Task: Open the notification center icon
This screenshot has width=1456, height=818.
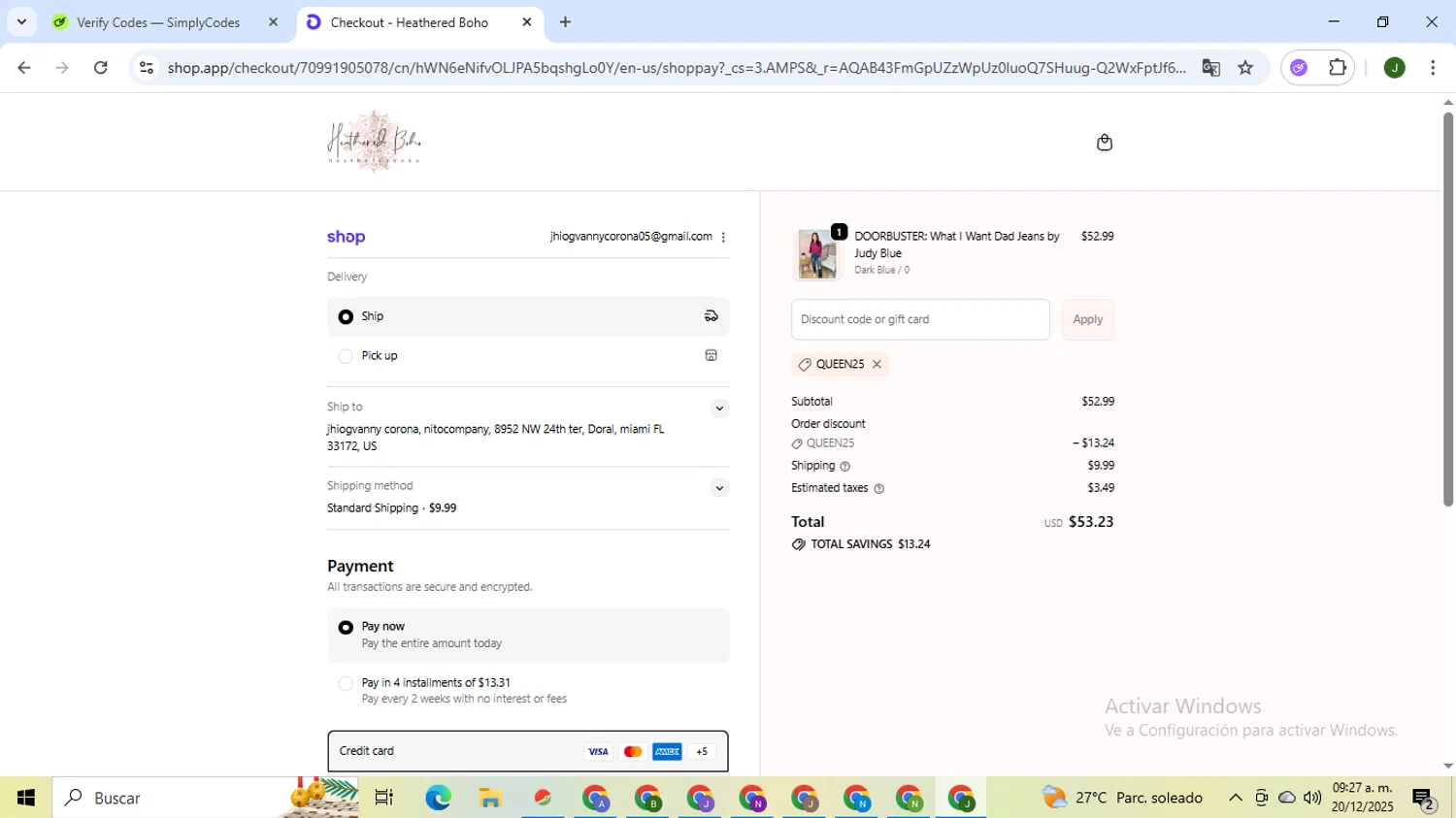Action: (1424, 799)
